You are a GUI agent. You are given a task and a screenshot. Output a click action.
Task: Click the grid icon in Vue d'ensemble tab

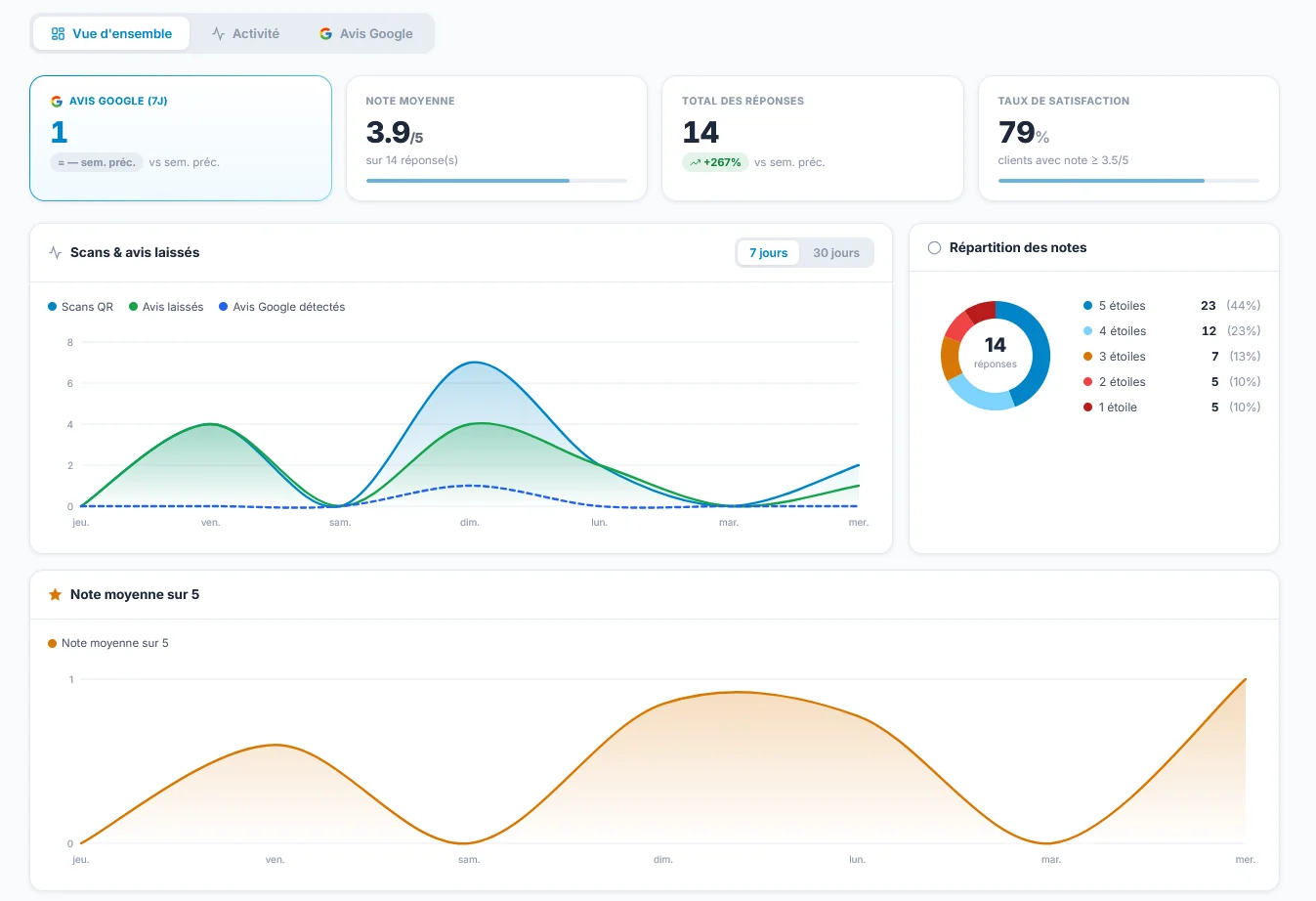[x=58, y=33]
